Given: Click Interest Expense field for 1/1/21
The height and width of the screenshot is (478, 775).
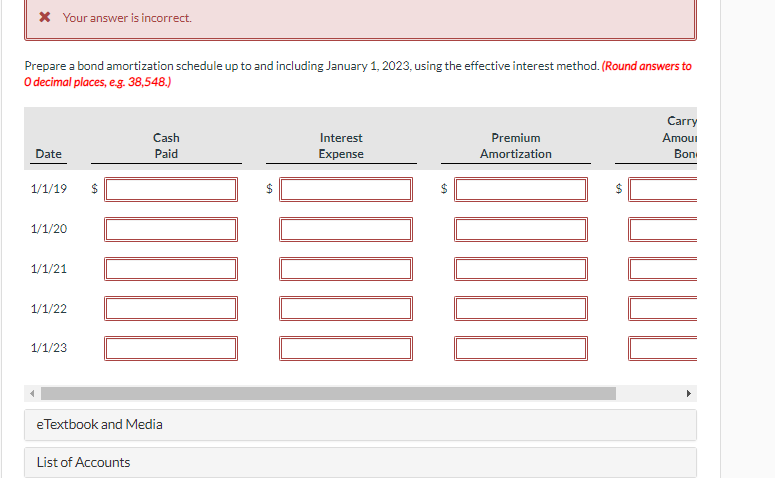Looking at the screenshot, I should pos(345,269).
